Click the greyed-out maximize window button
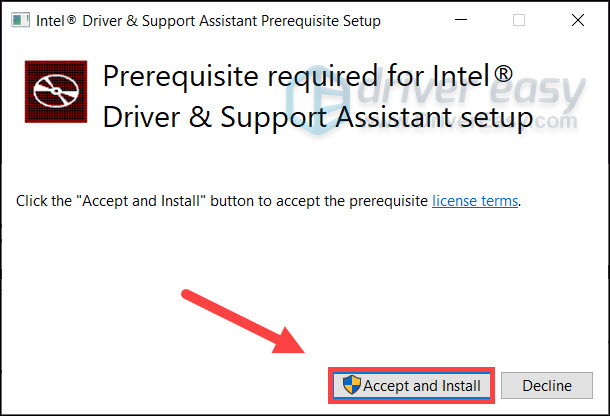This screenshot has height=416, width=610. click(518, 20)
